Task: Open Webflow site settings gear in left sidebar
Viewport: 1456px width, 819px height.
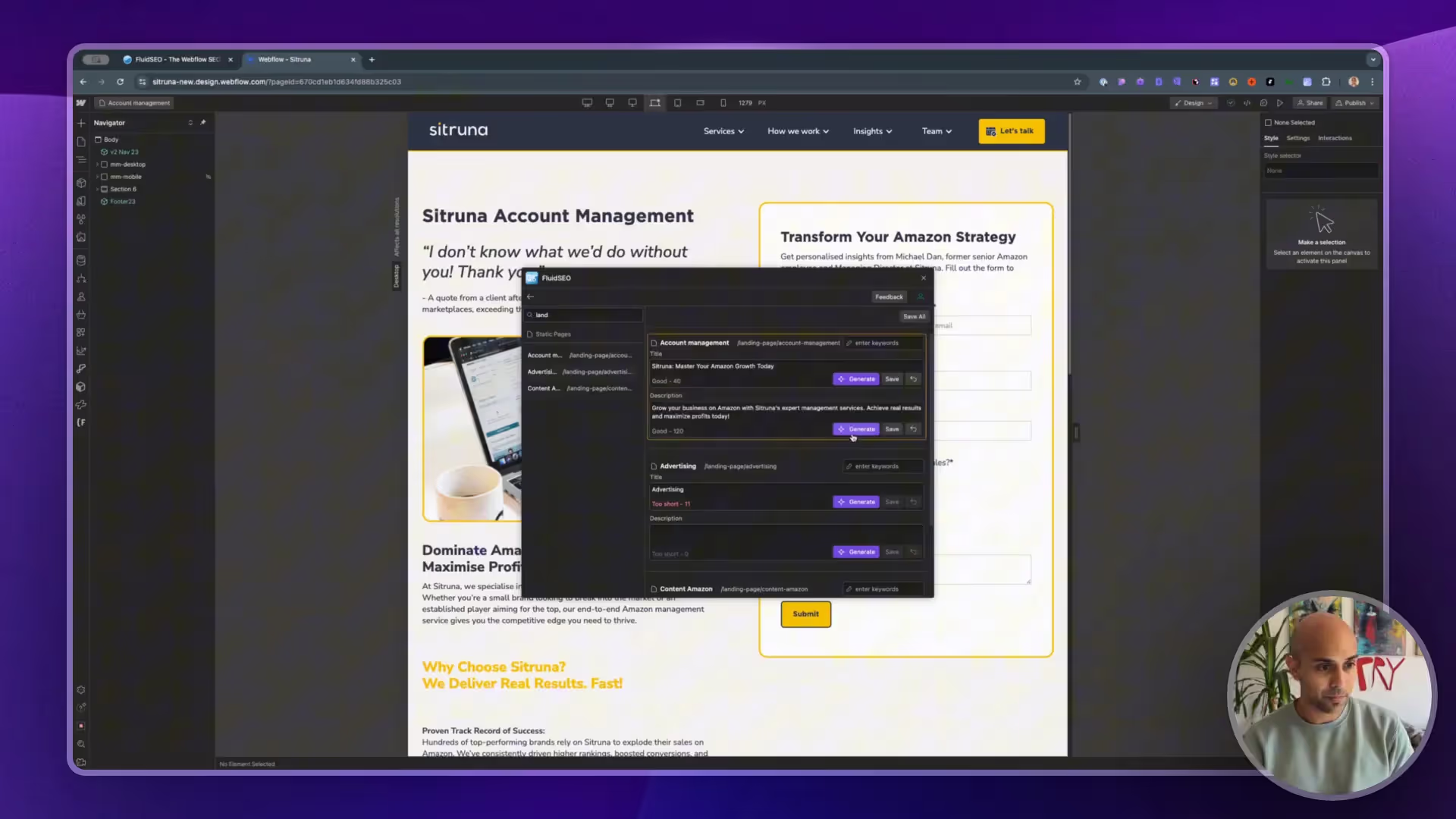Action: [81, 690]
